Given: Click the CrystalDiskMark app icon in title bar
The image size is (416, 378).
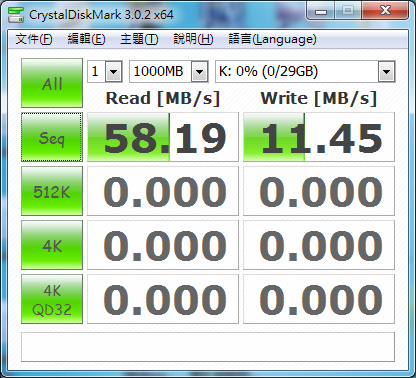Looking at the screenshot, I should click(16, 14).
